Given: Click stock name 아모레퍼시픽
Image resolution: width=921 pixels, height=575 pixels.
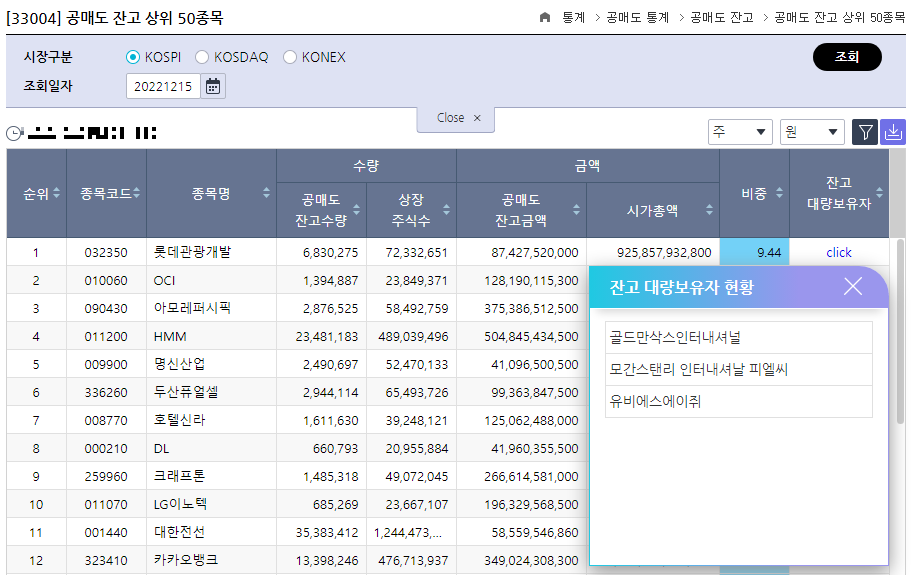Looking at the screenshot, I should (x=192, y=308).
